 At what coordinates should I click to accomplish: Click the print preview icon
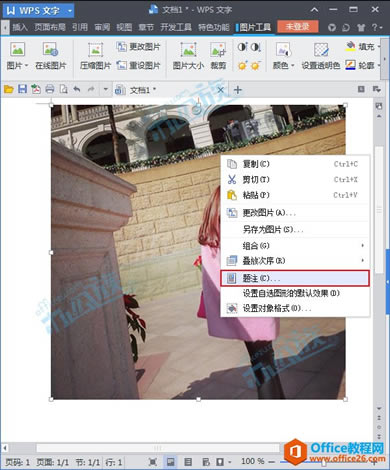click(63, 89)
